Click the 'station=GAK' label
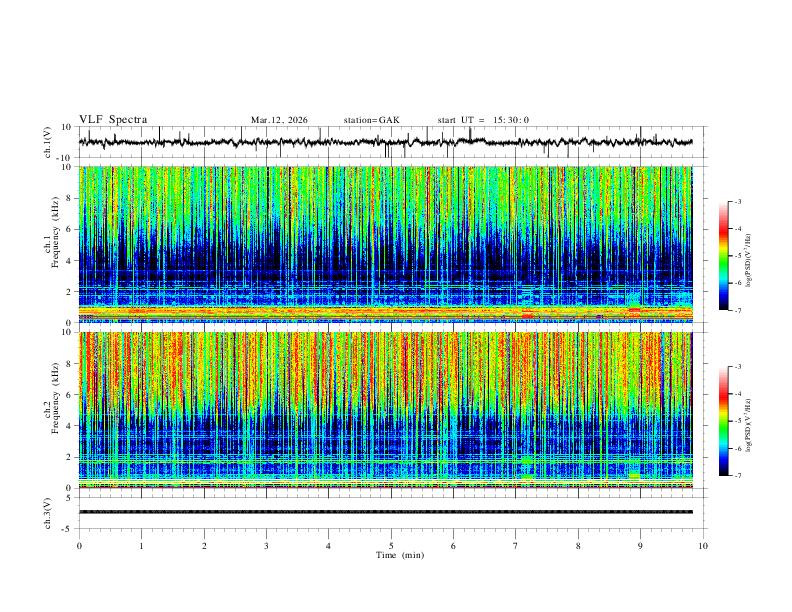792x612 pixels. 371,120
